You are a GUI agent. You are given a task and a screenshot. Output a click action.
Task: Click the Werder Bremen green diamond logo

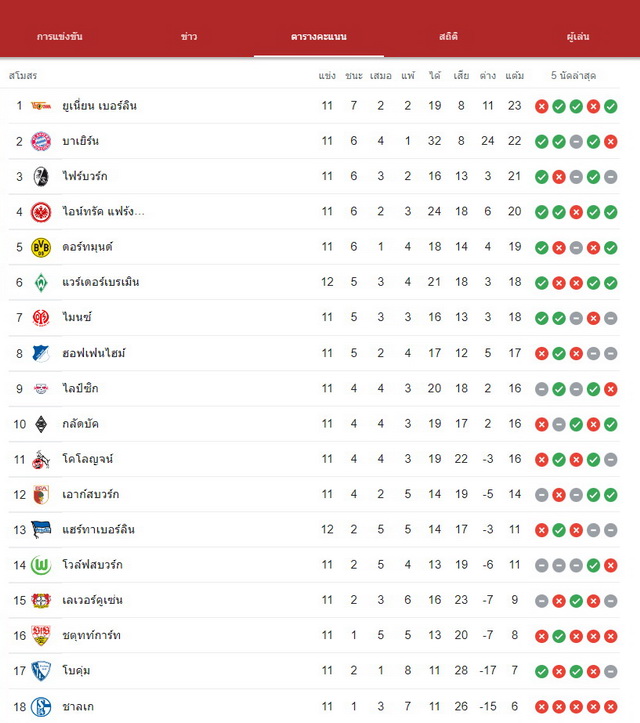click(x=41, y=283)
